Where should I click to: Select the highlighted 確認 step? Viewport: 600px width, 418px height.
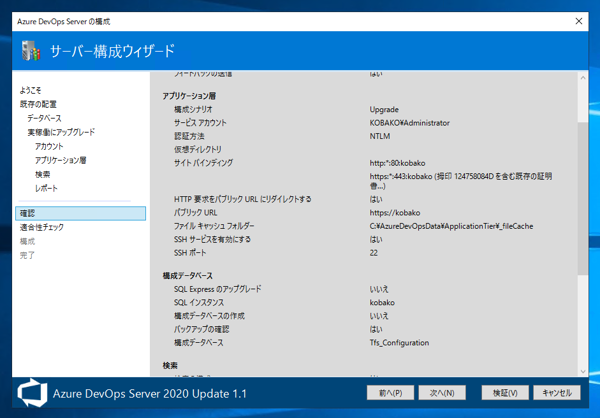tap(80, 213)
